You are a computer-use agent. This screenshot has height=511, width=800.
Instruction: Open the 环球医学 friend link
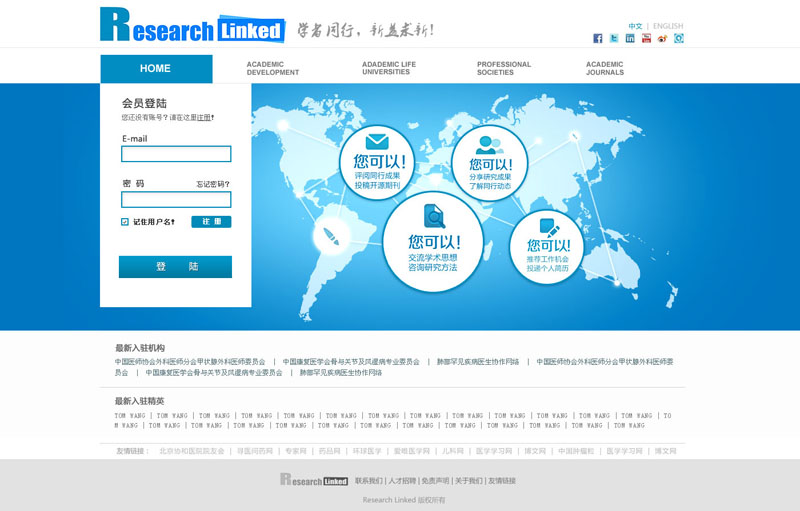click(x=367, y=451)
